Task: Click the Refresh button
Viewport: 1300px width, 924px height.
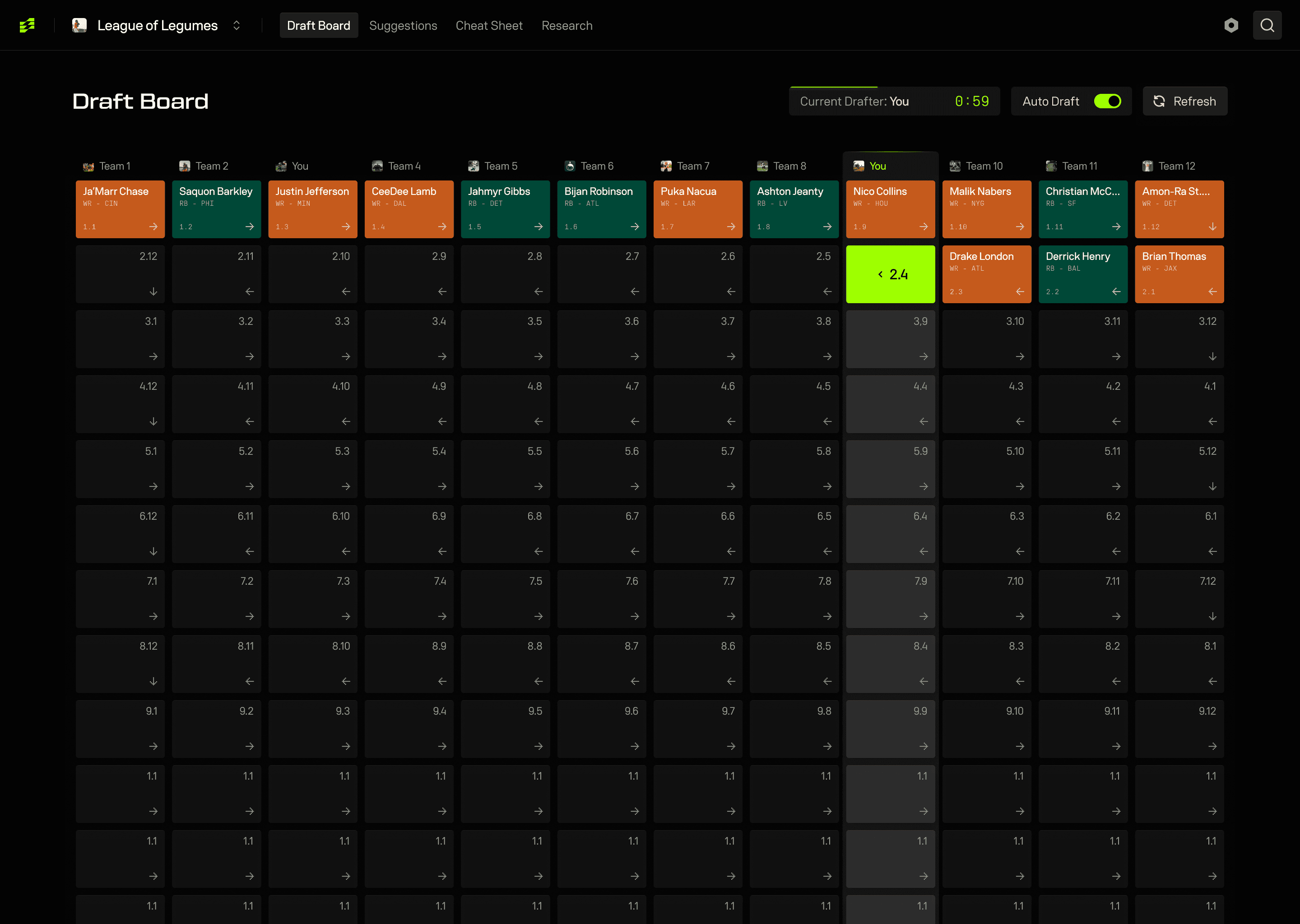Action: point(1184,101)
